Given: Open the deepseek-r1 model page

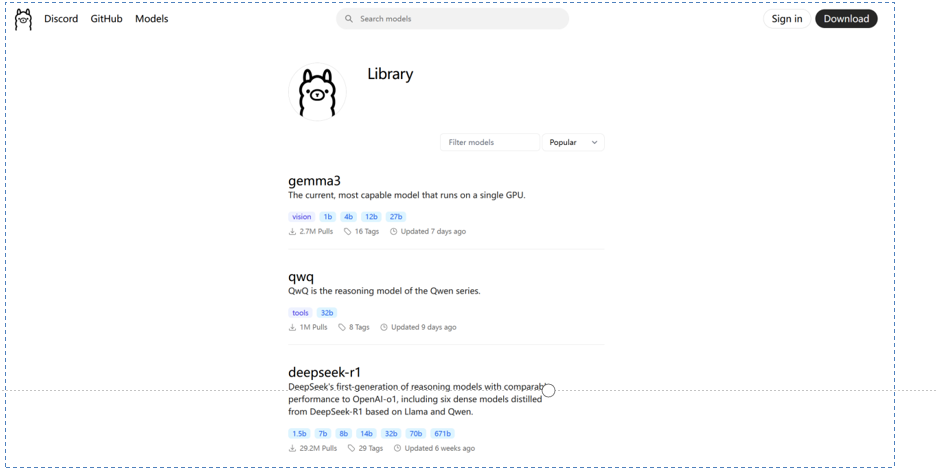Looking at the screenshot, I should point(325,373).
